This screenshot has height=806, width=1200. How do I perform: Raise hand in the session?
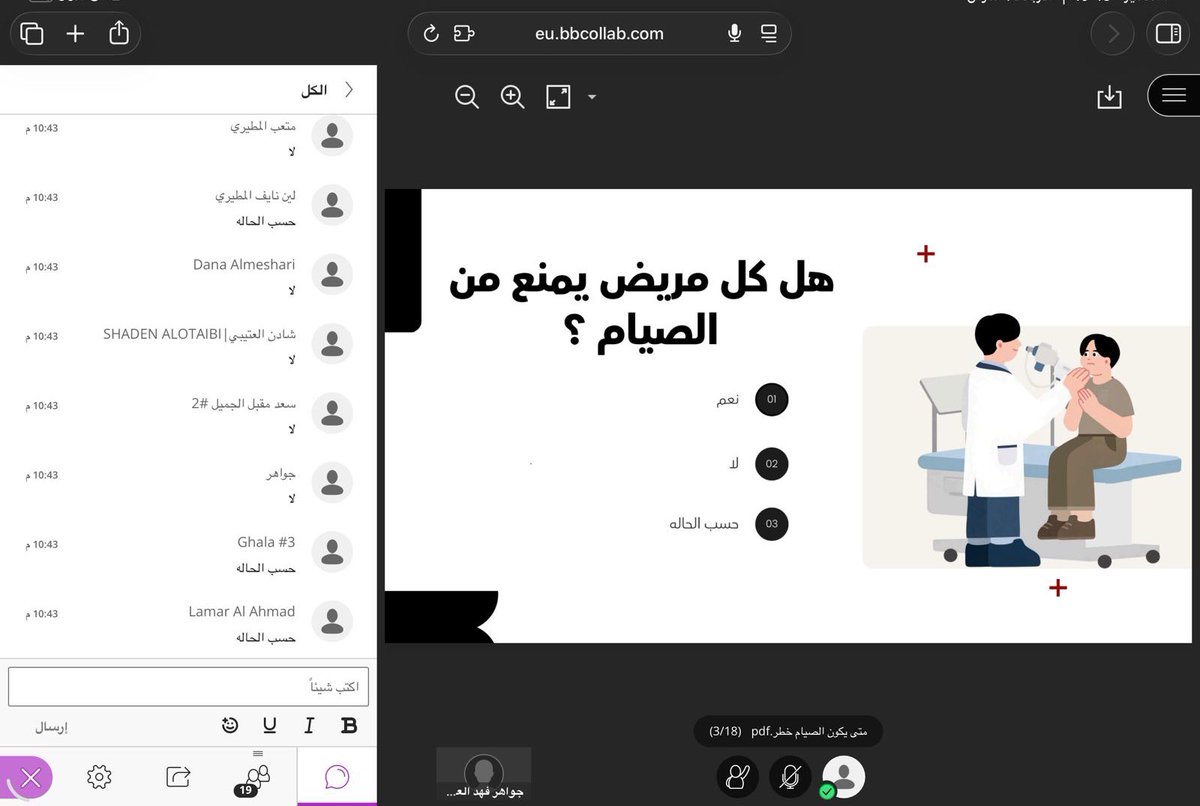pos(738,777)
